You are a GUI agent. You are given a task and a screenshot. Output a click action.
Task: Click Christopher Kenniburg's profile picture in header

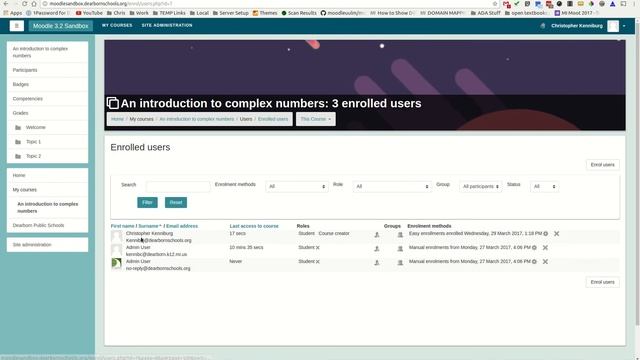[613, 26]
